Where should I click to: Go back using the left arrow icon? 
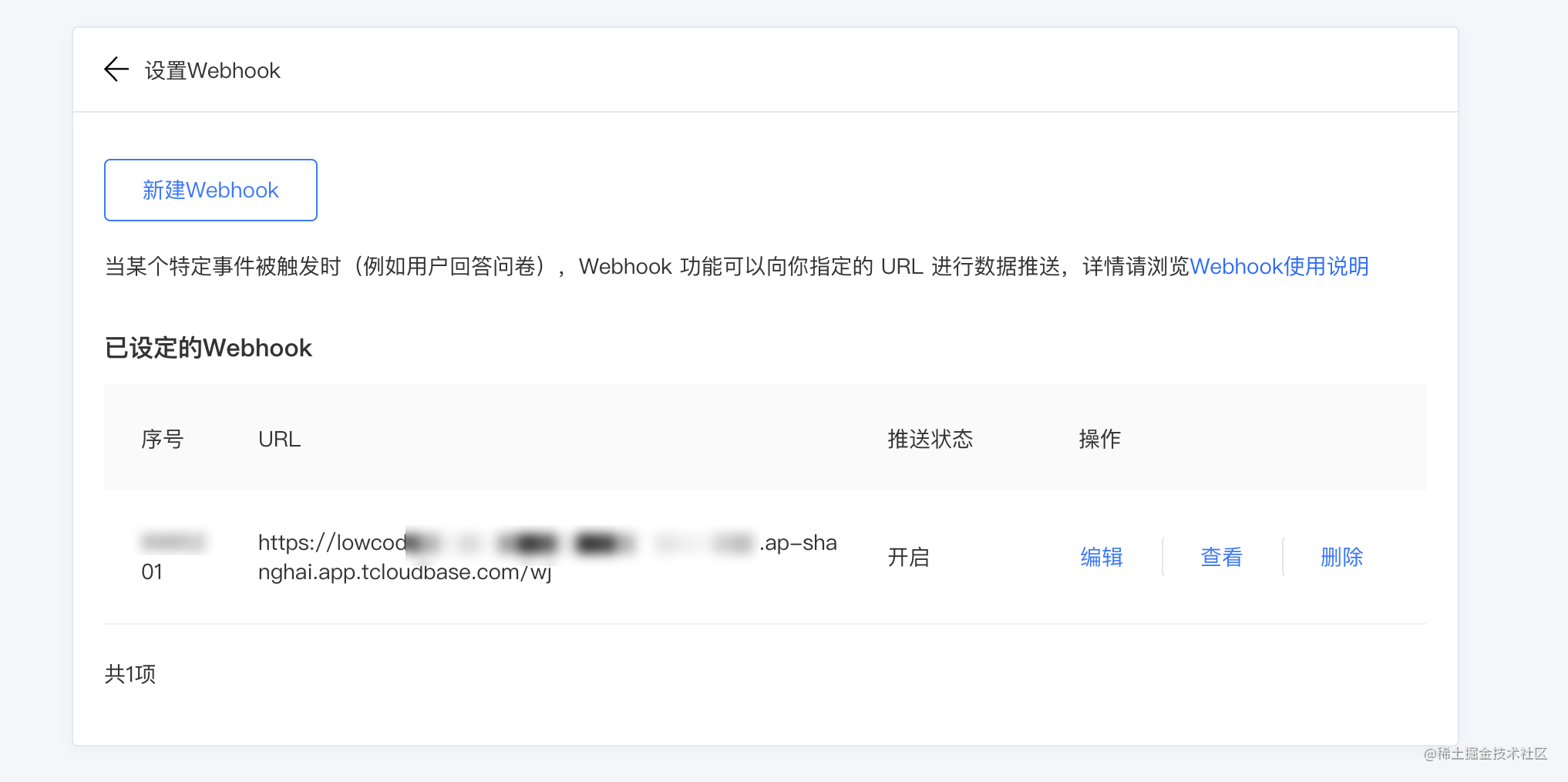coord(116,69)
